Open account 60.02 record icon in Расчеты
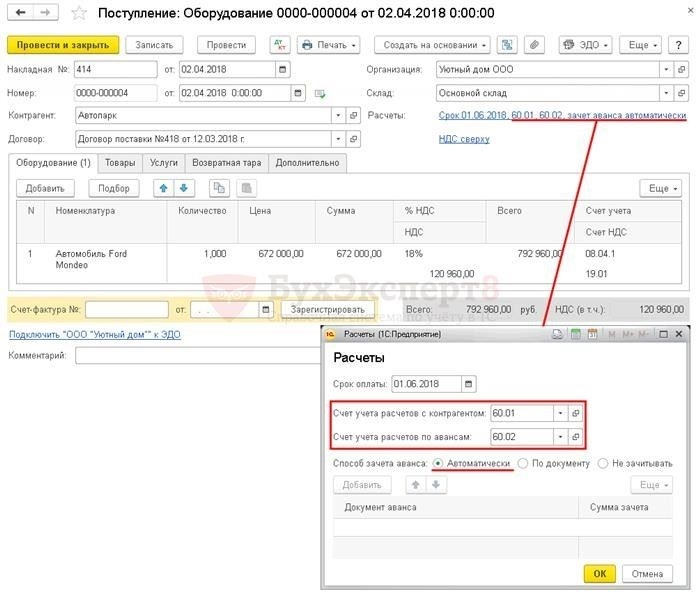 pyautogui.click(x=575, y=437)
